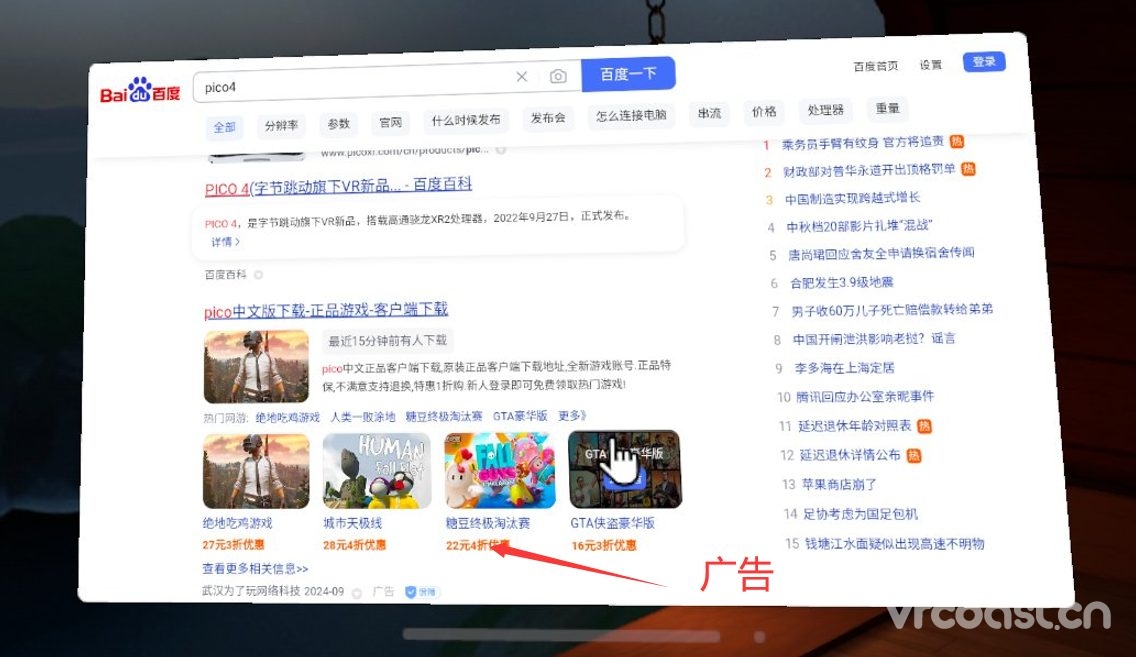Click the 百度一下 search button
The image size is (1136, 657).
coord(628,74)
